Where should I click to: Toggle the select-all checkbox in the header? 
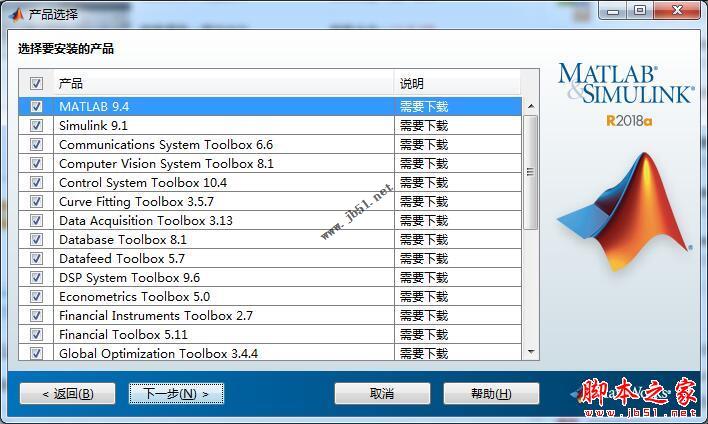(x=36, y=83)
